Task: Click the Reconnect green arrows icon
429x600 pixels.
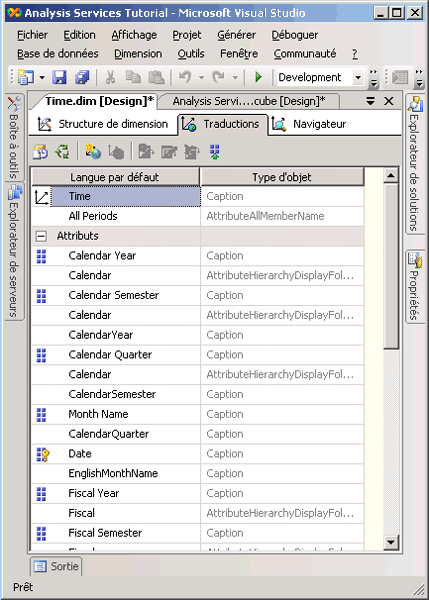Action: coord(62,152)
